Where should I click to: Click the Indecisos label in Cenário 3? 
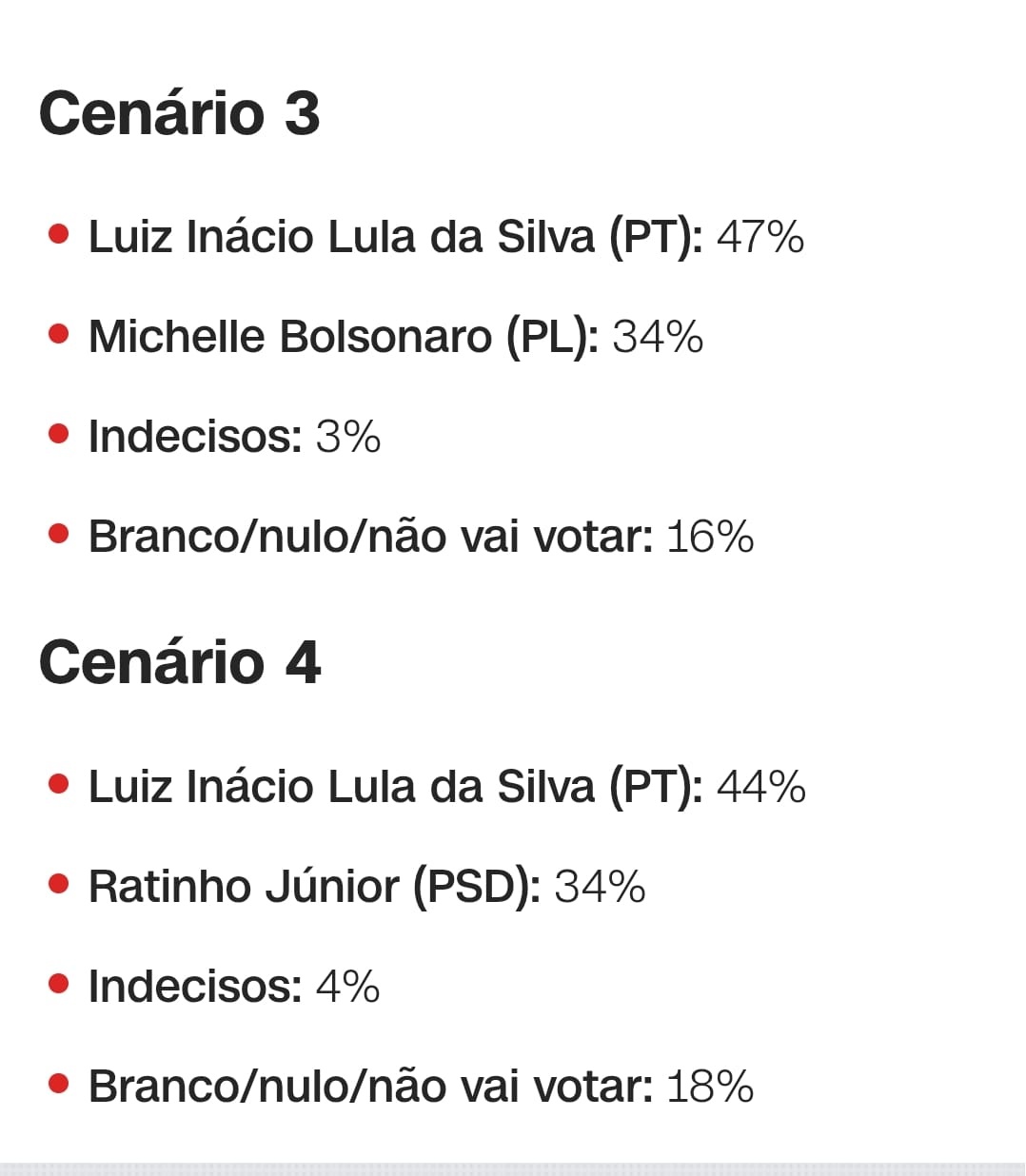pyautogui.click(x=195, y=437)
